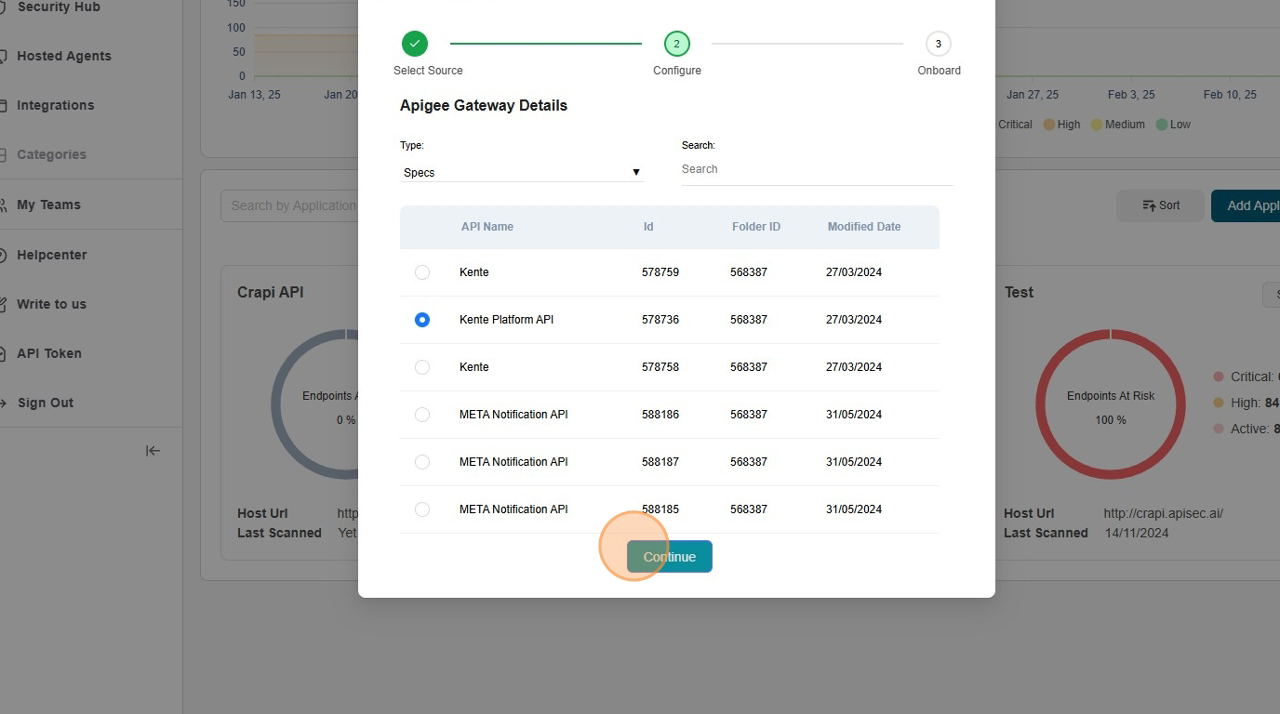Select the Kente radio with Id 578758

(x=422, y=368)
